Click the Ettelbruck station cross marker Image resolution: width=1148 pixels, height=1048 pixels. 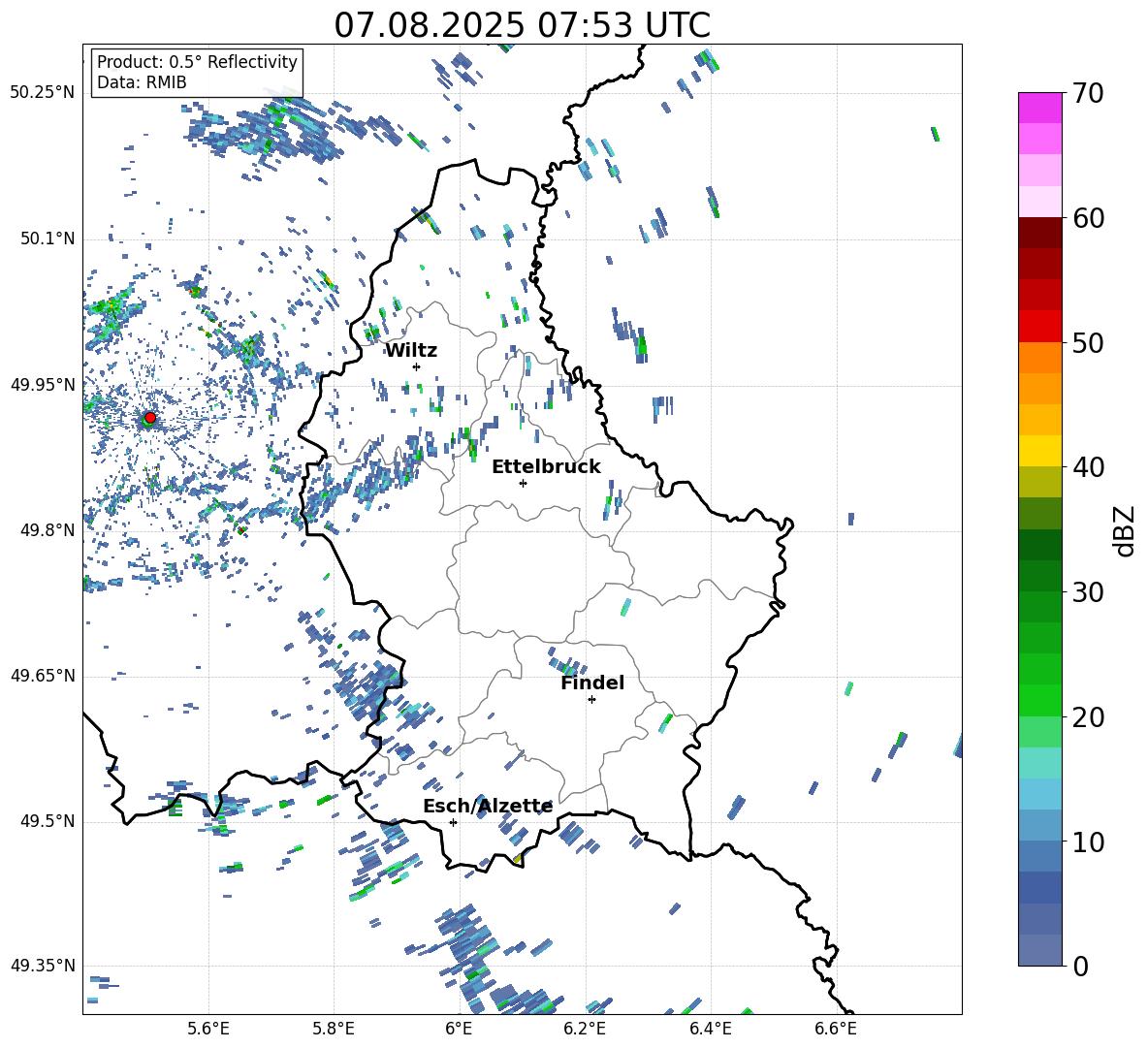[x=523, y=483]
